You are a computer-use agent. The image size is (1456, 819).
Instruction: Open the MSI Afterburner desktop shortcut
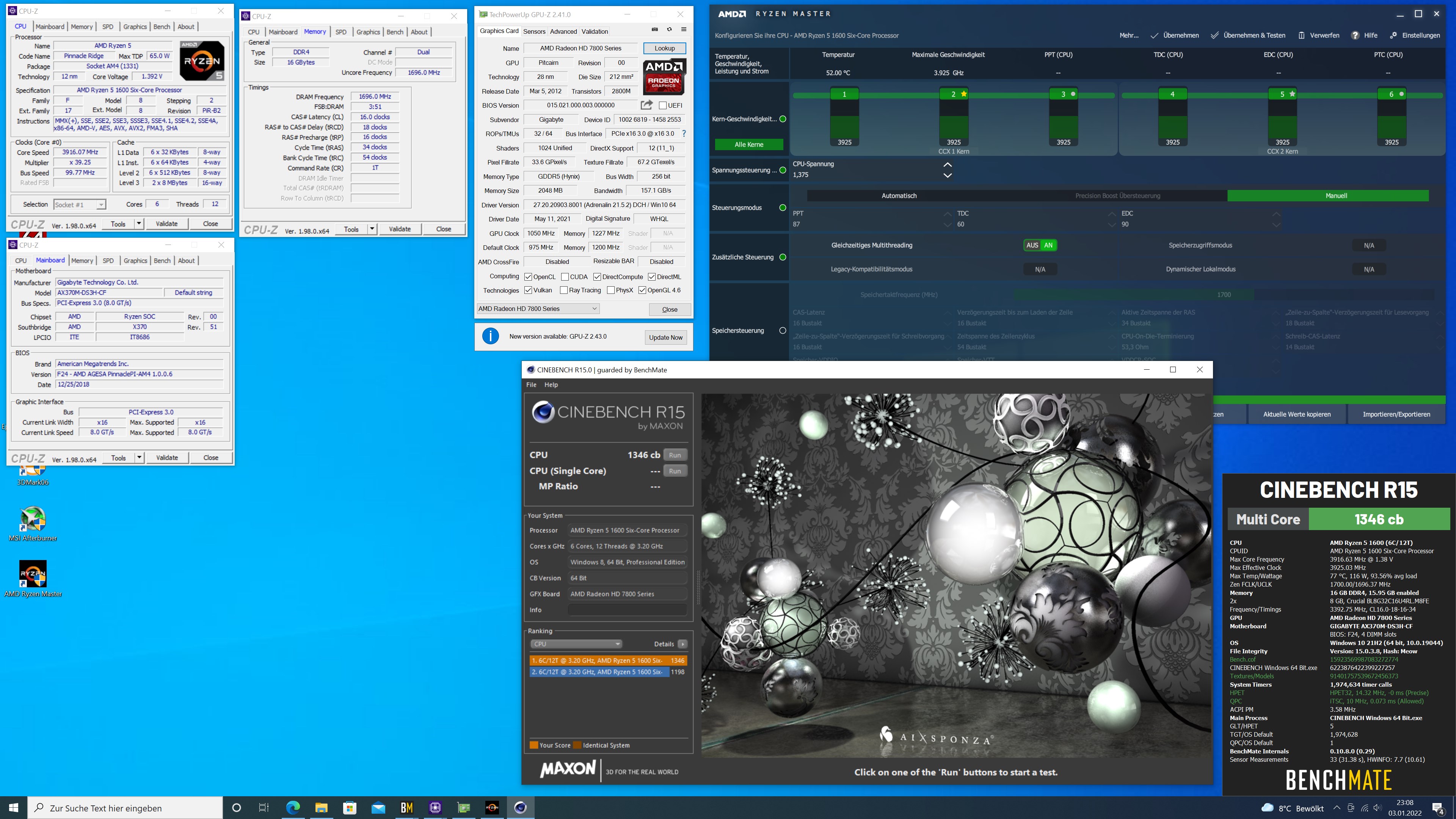click(x=33, y=524)
